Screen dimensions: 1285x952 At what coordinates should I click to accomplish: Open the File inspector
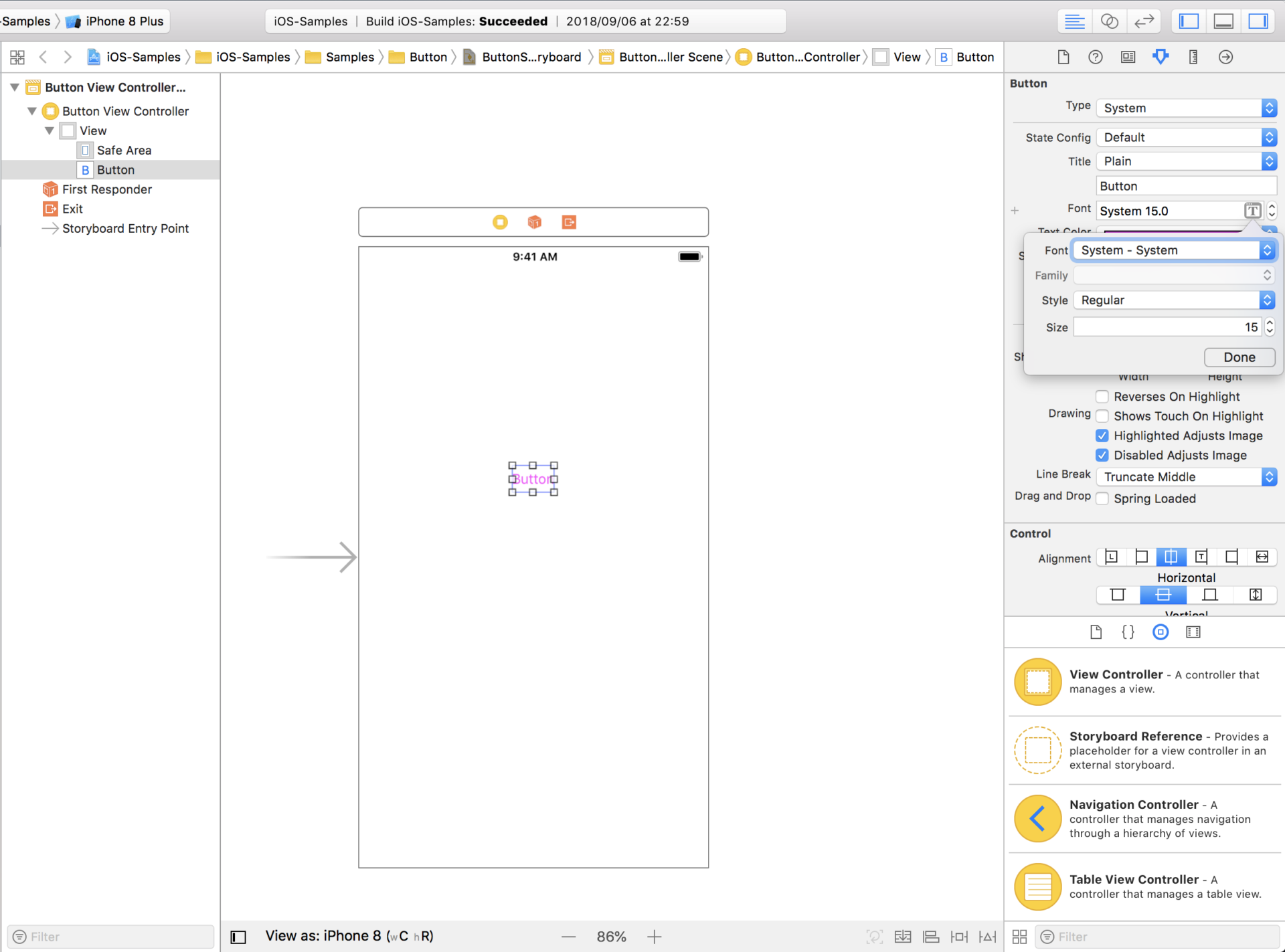(1063, 57)
